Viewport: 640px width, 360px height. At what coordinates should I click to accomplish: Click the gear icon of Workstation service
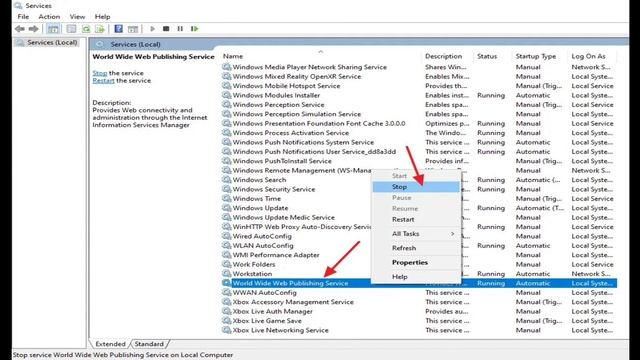227,273
